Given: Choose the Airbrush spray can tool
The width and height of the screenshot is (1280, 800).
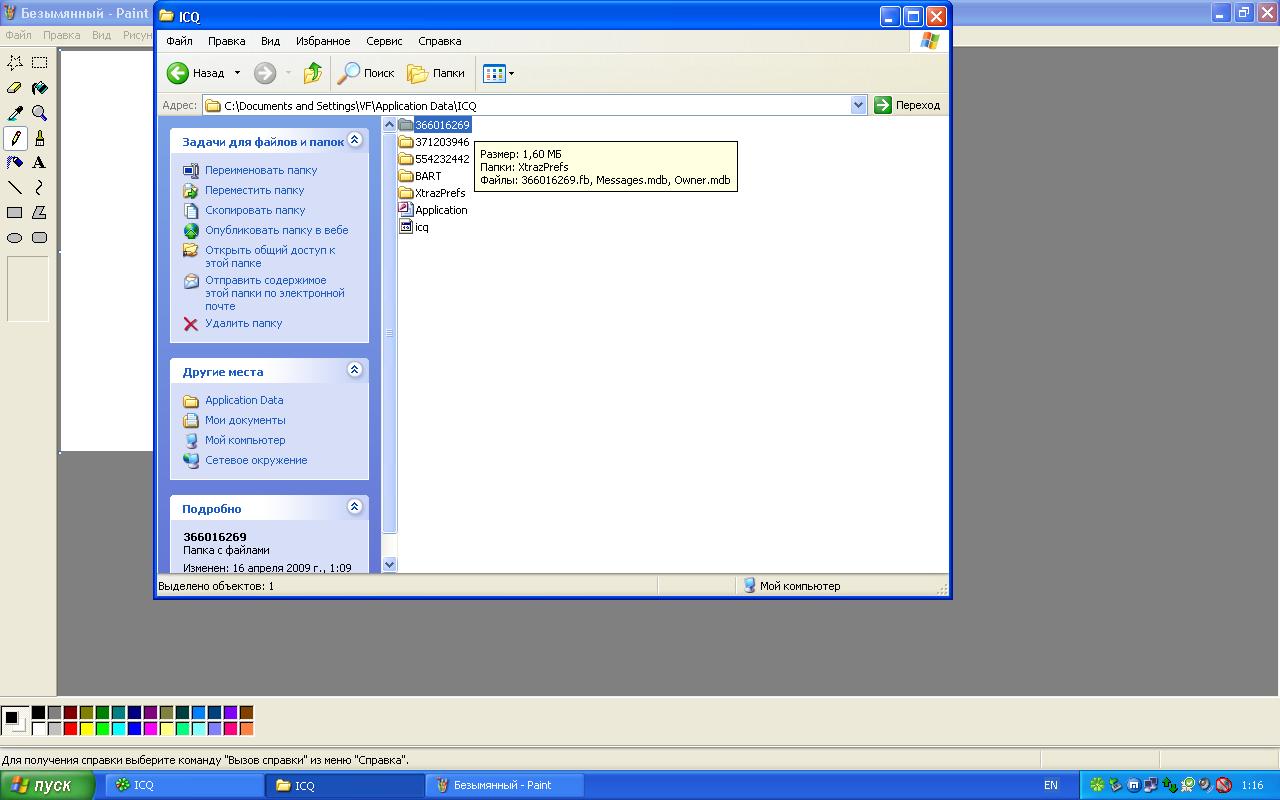Looking at the screenshot, I should click(15, 163).
